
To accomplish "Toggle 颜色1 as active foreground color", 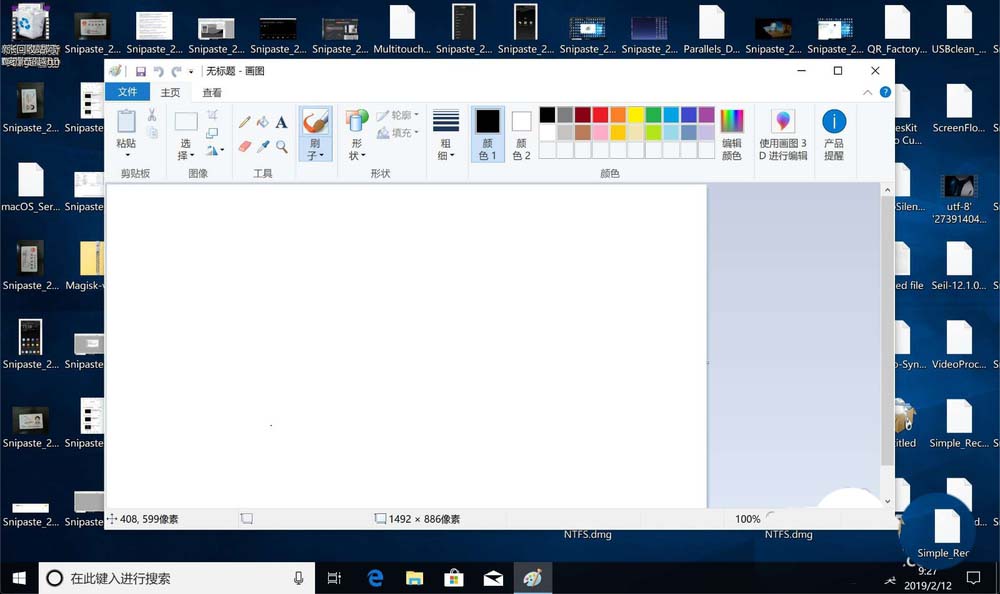I will 487,130.
